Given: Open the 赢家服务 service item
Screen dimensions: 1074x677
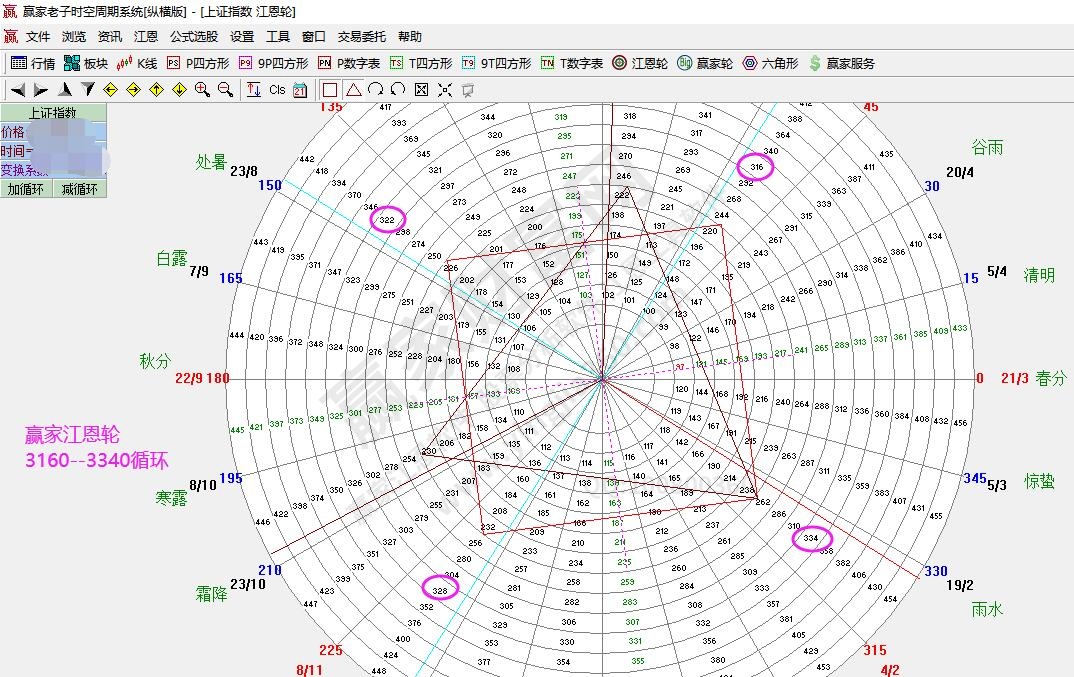Looking at the screenshot, I should 841,63.
